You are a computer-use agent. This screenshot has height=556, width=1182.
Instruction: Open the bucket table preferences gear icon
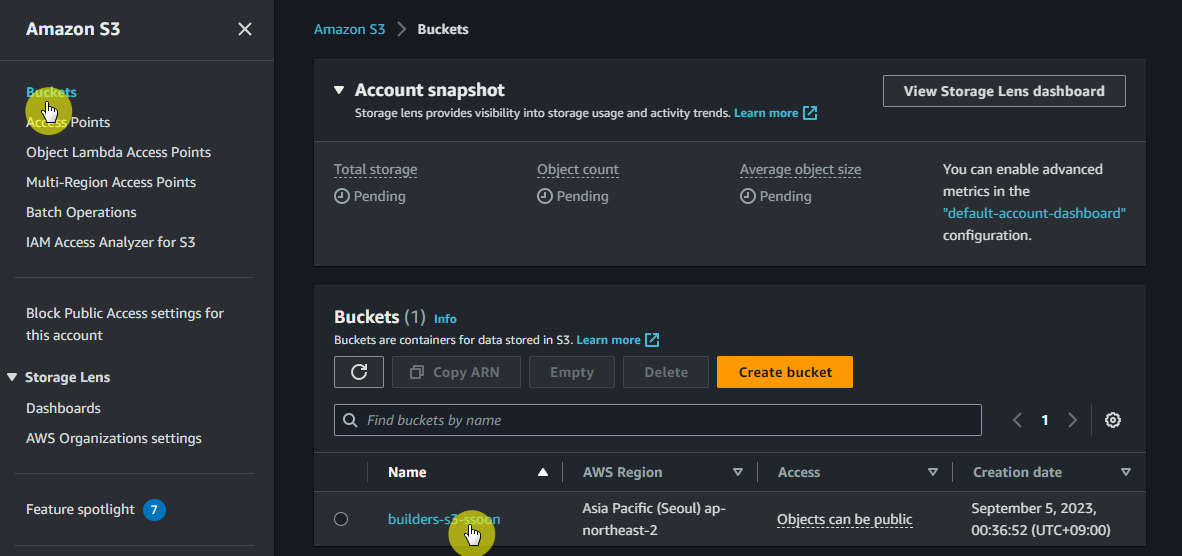pos(1112,420)
